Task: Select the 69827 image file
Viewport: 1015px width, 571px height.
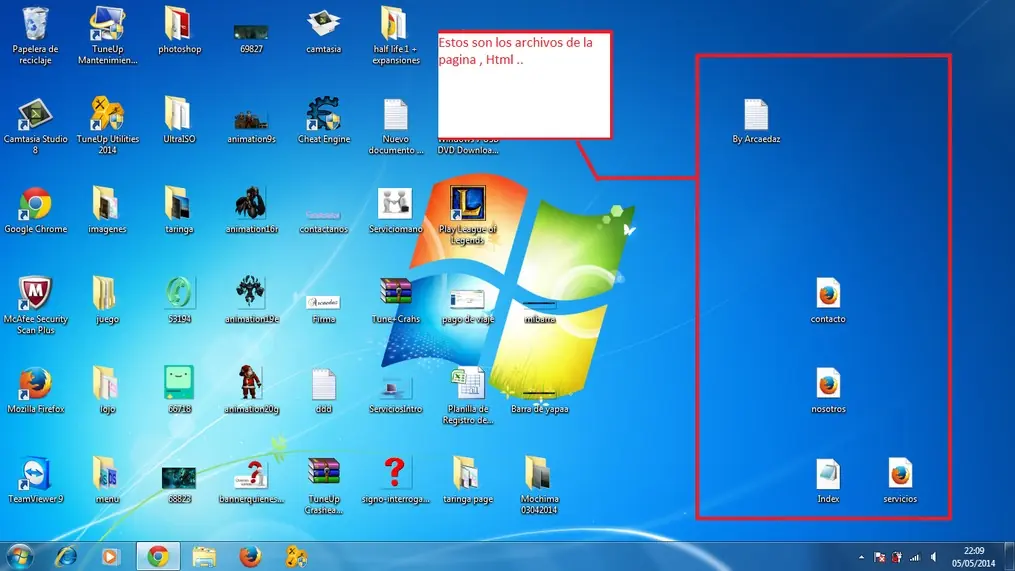Action: 251,32
